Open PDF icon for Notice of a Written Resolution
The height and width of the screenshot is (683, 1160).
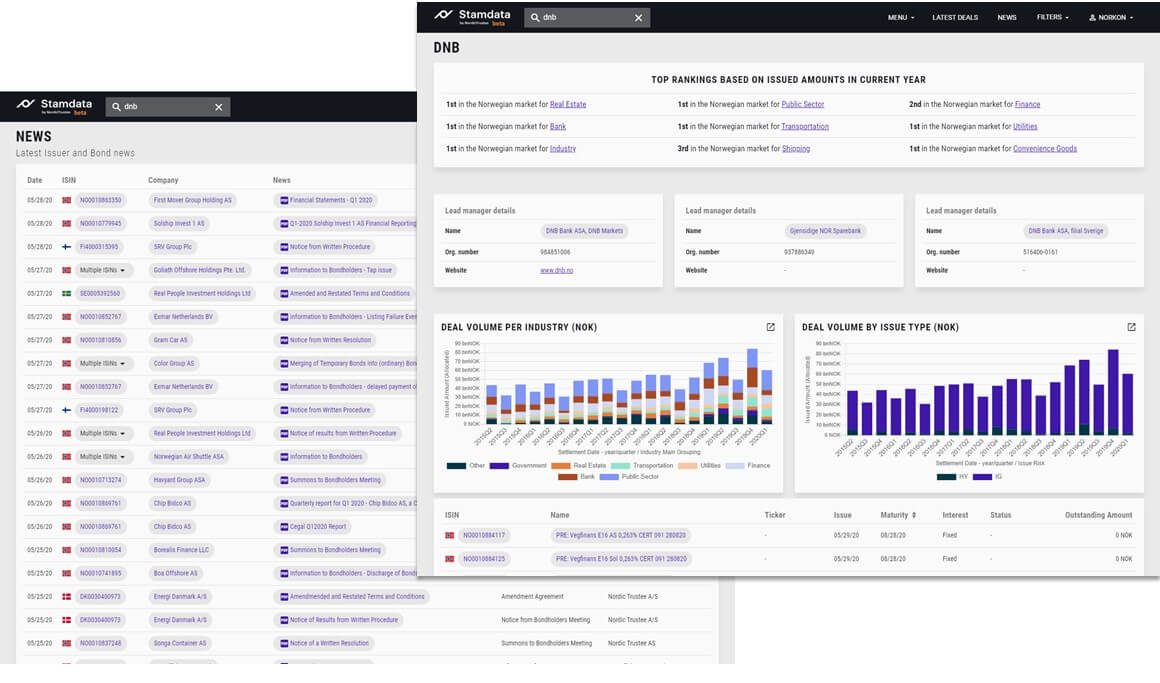click(x=284, y=644)
